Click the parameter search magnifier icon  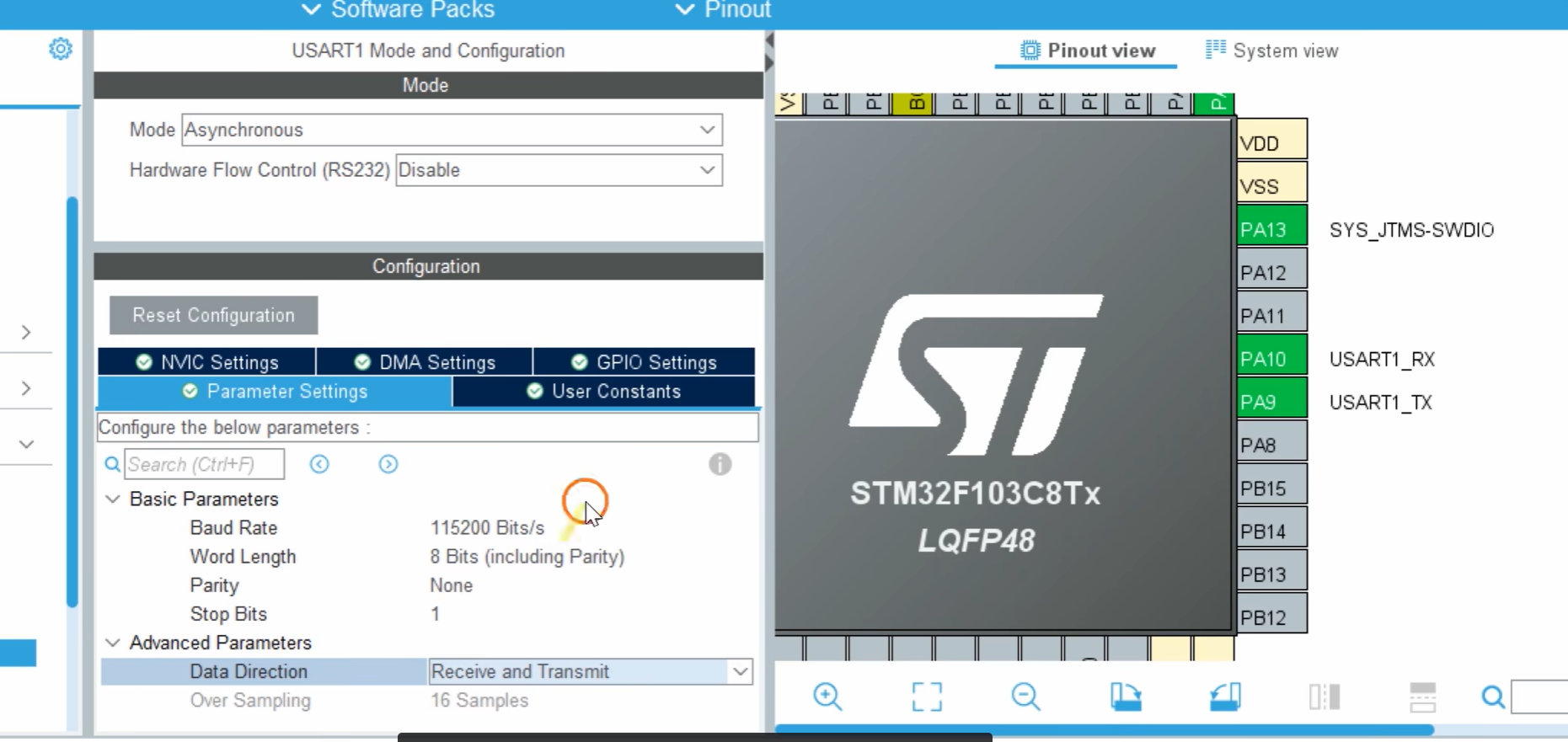point(112,464)
